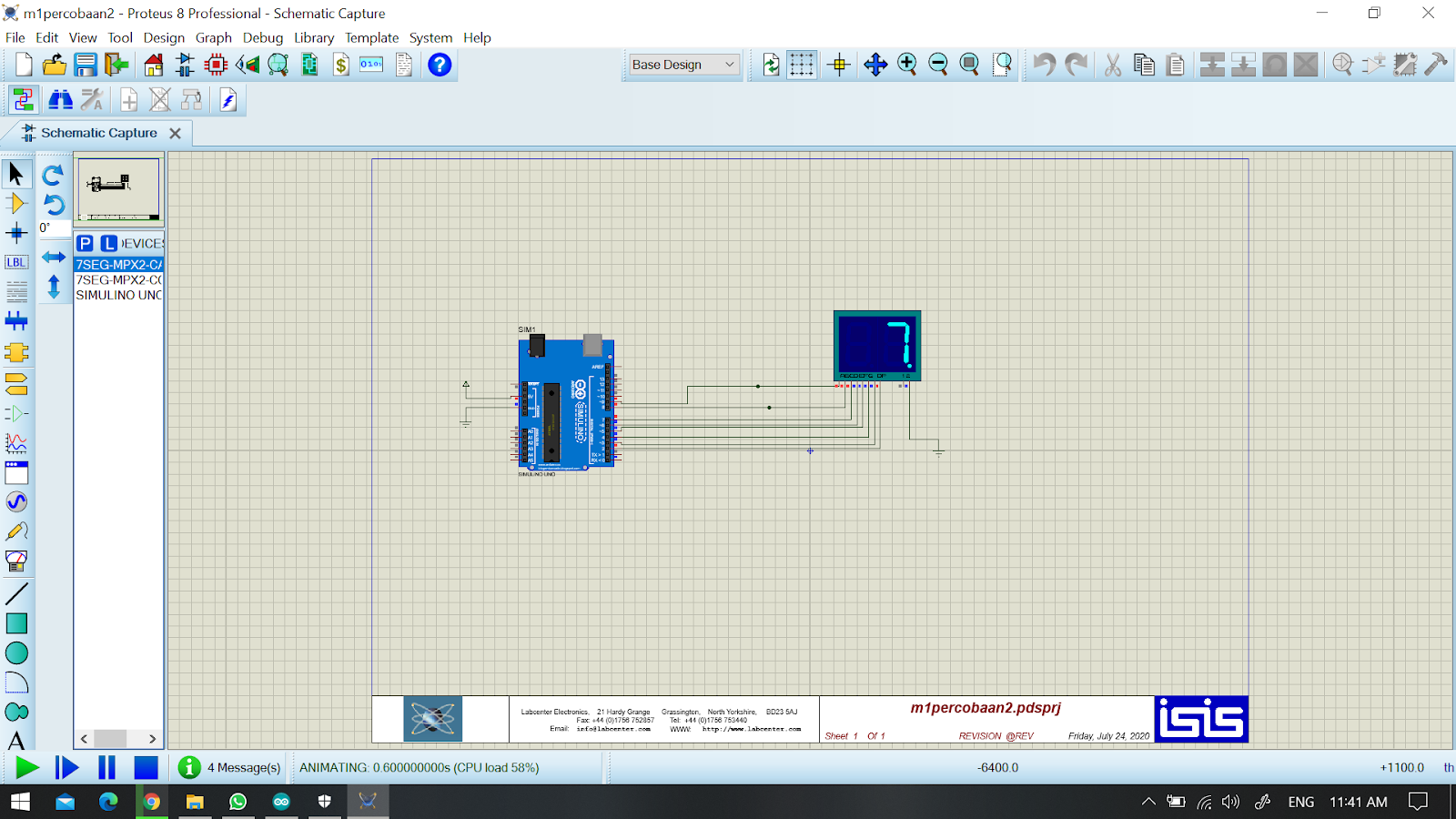Select the Graph Mode tool
The width and height of the screenshot is (1456, 819).
click(16, 443)
